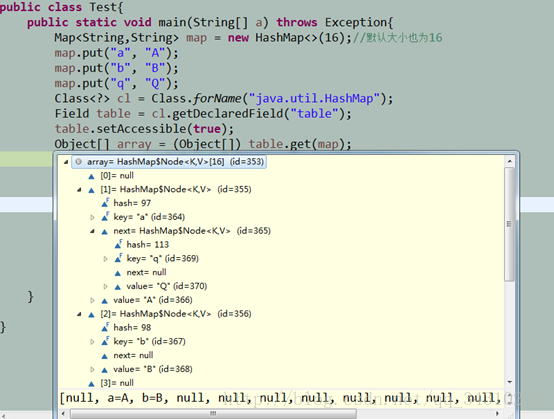Screen dimensions: 554x419
Task: Expand the value= "A" (id=366) node
Action: click(92, 300)
